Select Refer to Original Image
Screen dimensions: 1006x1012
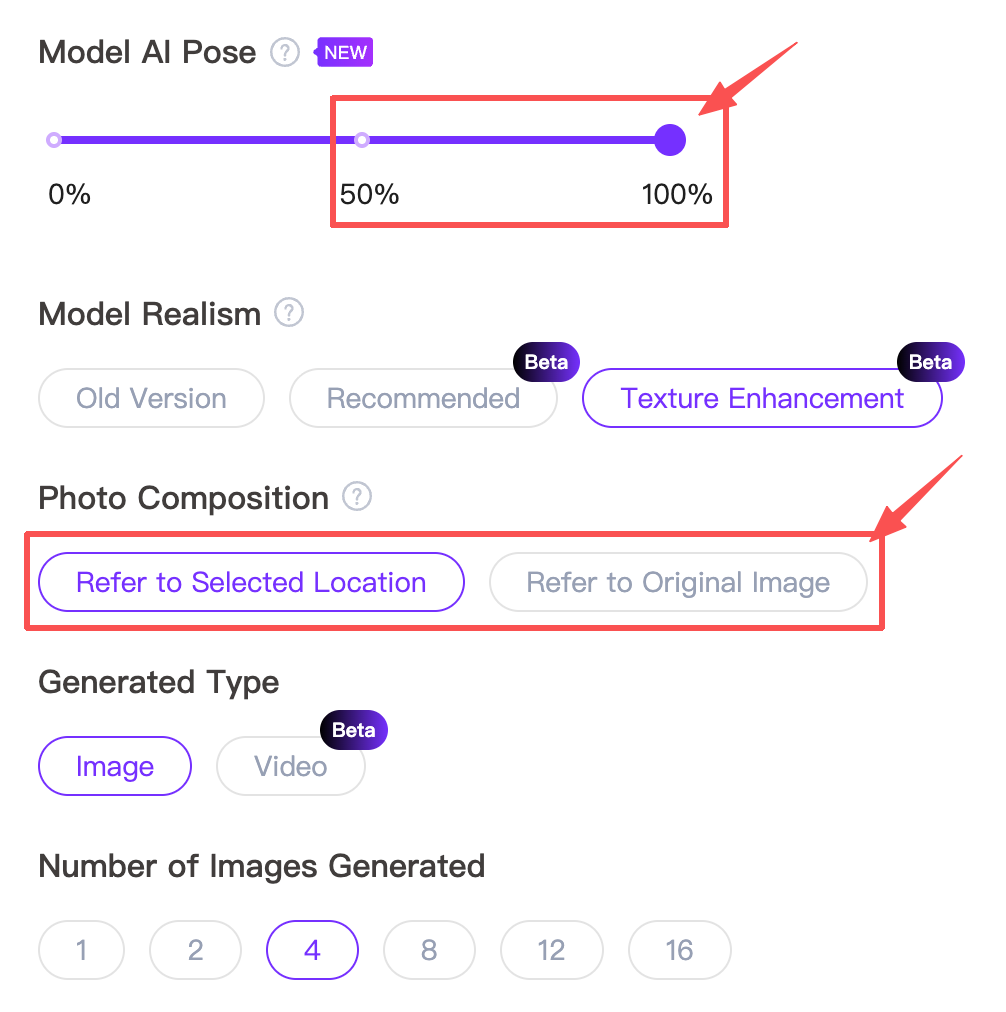pyautogui.click(x=678, y=582)
